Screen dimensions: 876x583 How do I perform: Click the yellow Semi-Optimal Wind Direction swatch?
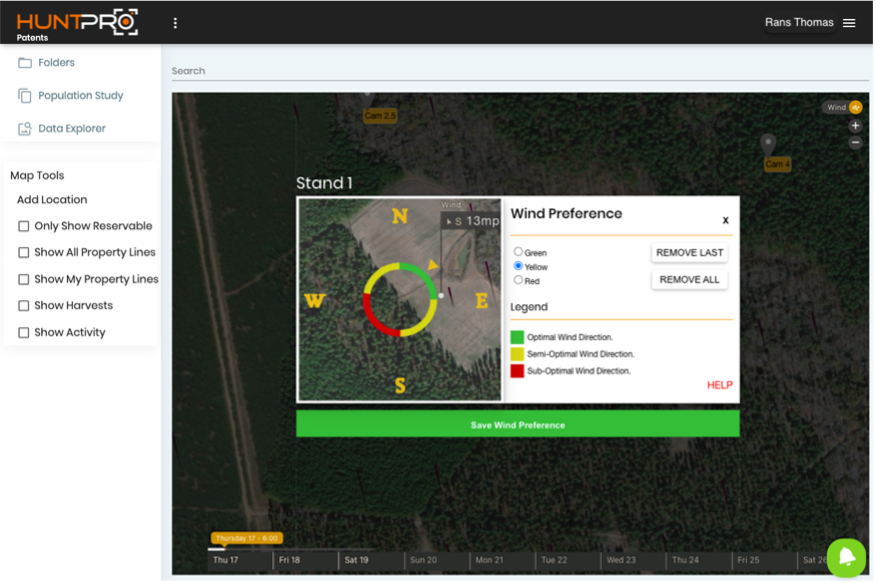tap(517, 353)
